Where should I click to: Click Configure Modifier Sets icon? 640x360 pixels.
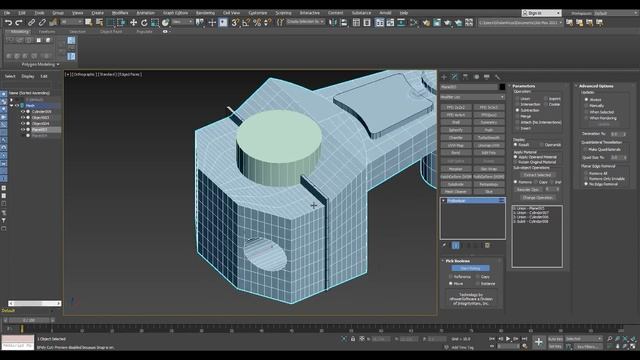click(487, 245)
